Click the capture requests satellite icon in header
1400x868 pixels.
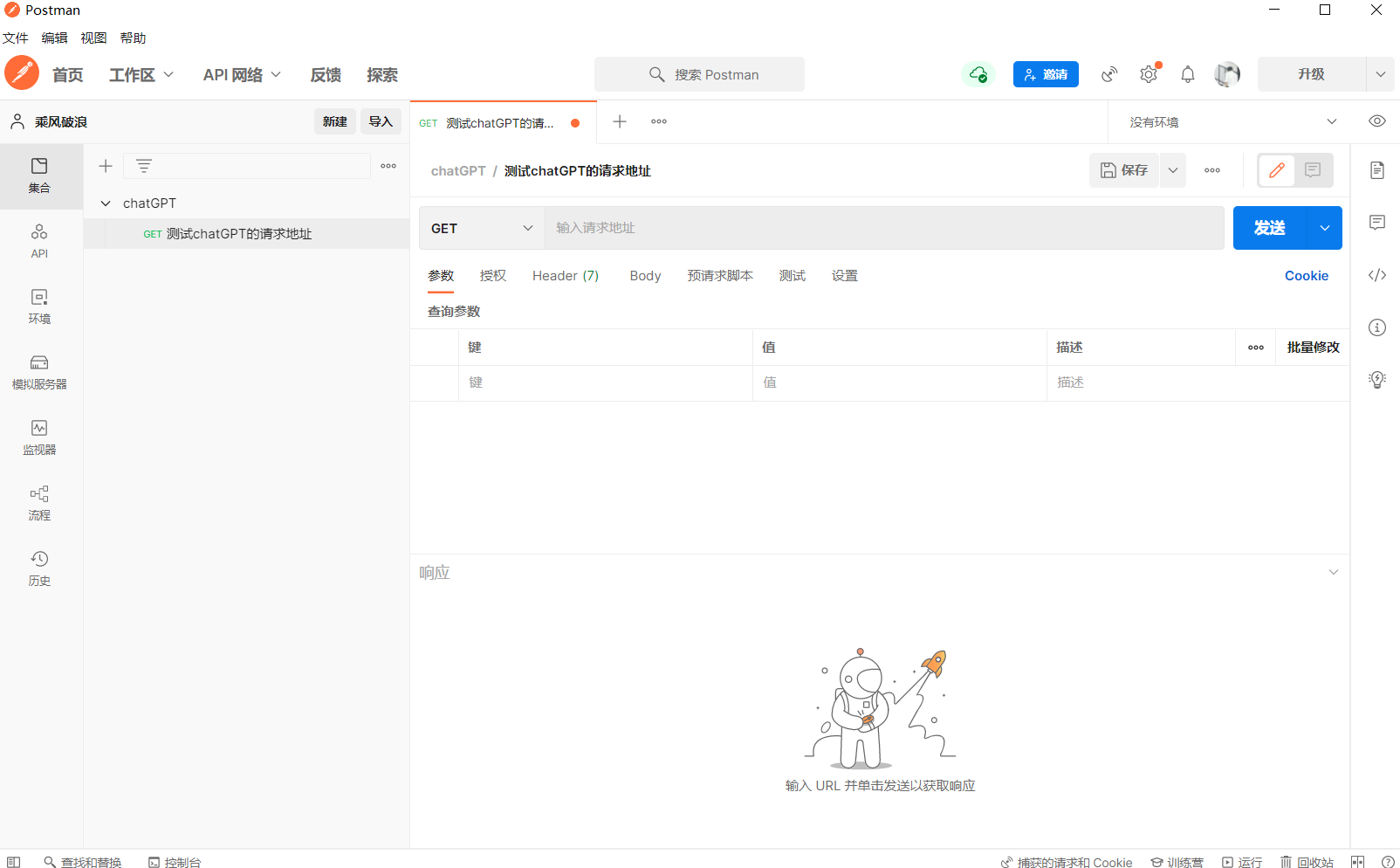[x=1109, y=74]
